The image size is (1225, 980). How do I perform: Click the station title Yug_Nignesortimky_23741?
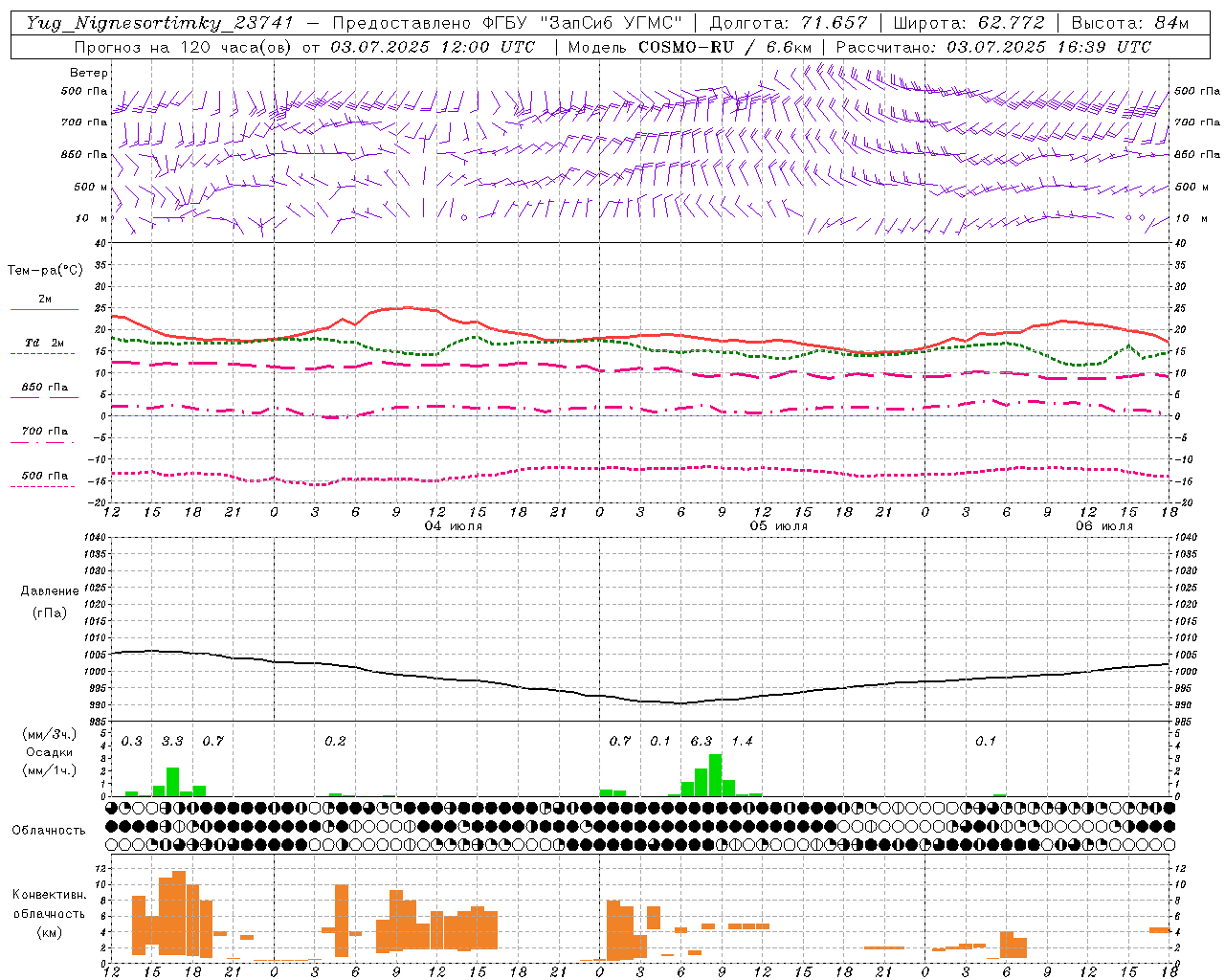coord(160,23)
